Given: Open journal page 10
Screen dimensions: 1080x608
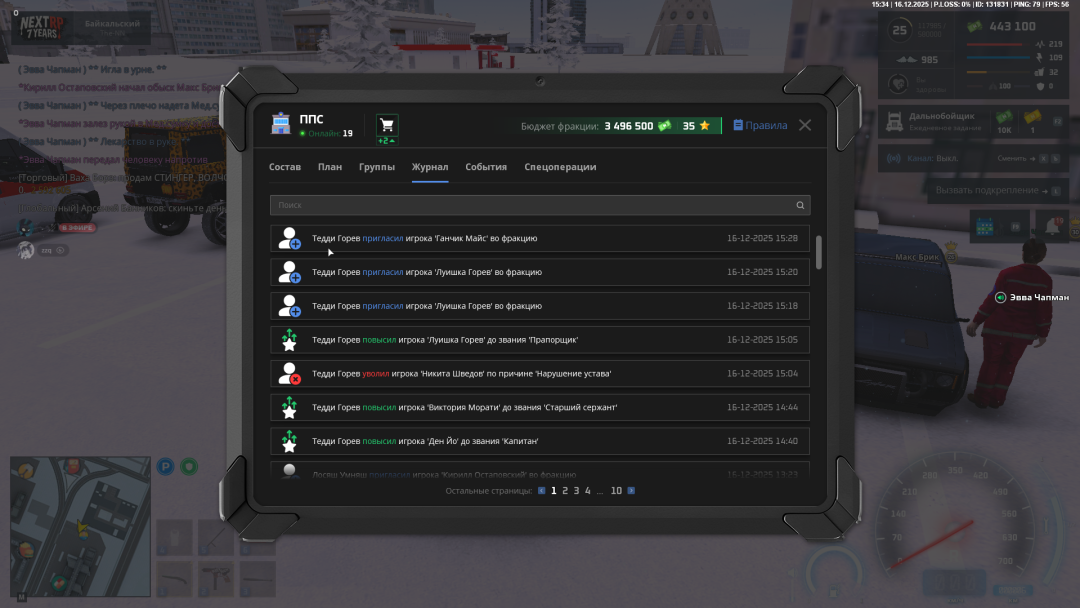Looking at the screenshot, I should 616,491.
